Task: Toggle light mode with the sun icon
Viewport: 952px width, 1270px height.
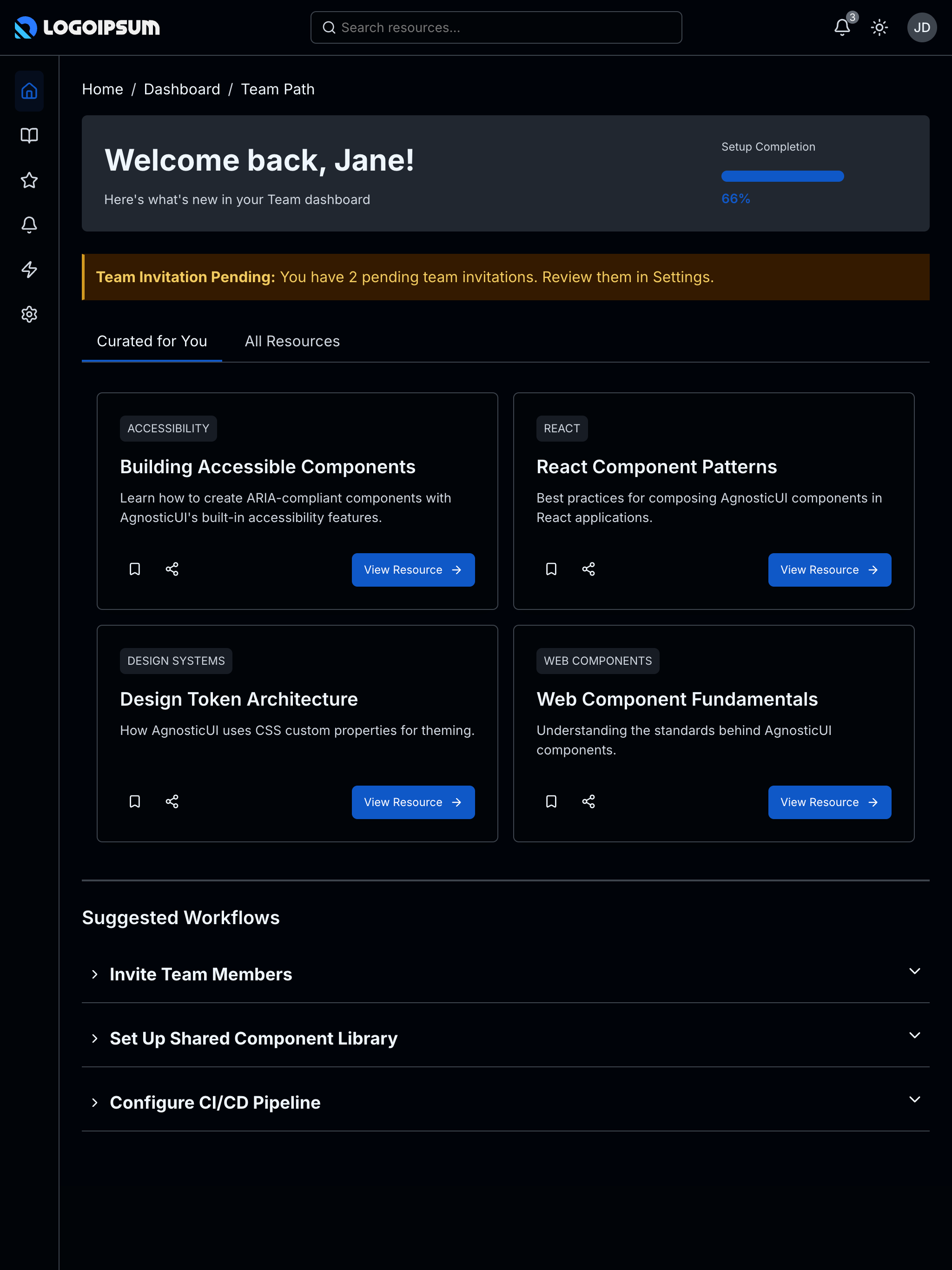Action: coord(879,27)
